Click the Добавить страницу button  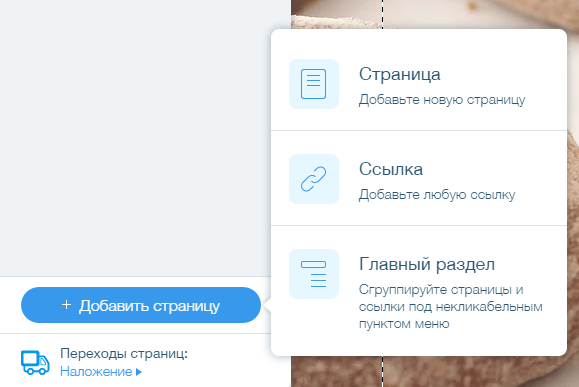141,305
